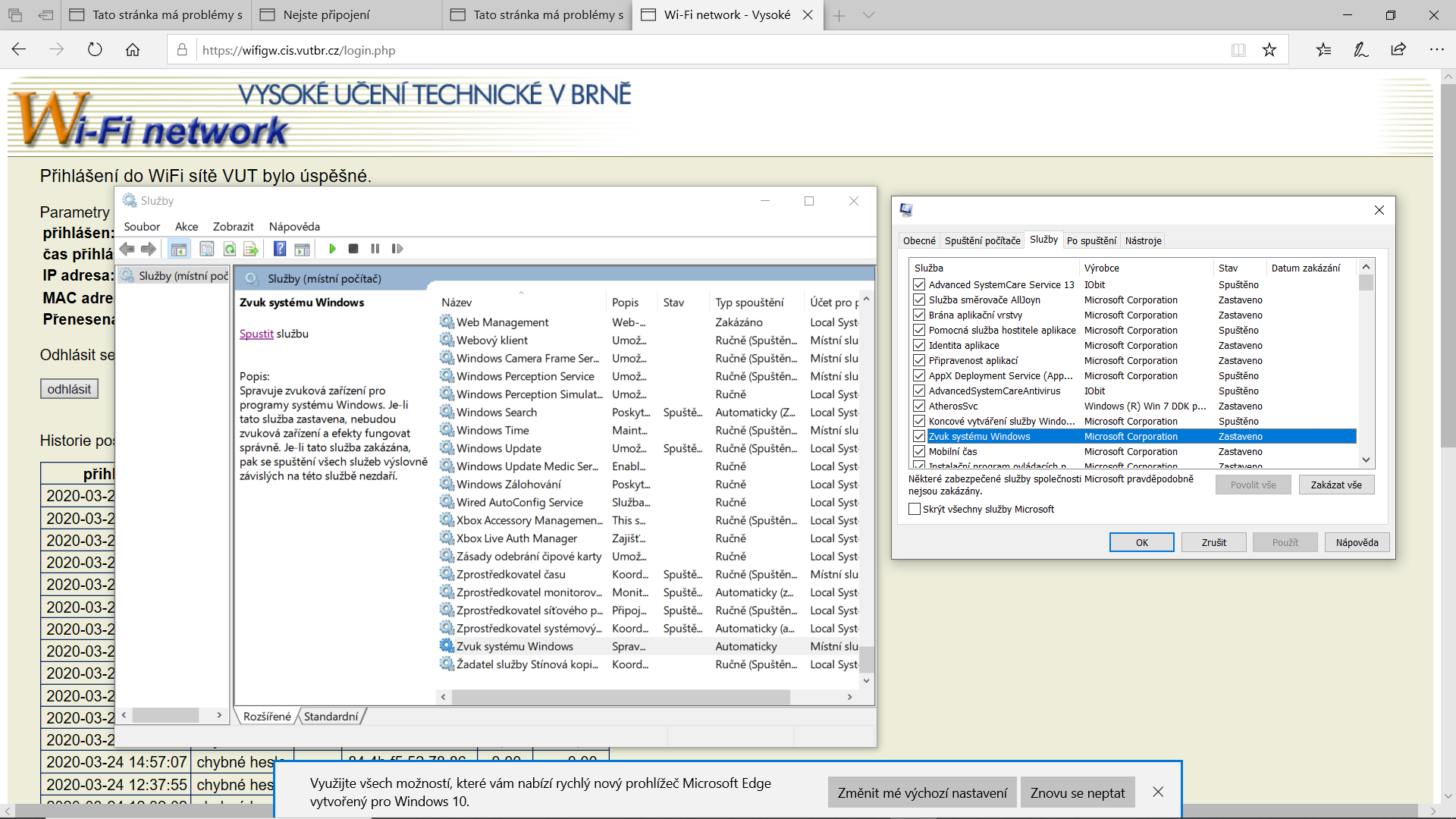The width and height of the screenshot is (1456, 819).
Task: Click the browser address bar URL
Action: (299, 50)
